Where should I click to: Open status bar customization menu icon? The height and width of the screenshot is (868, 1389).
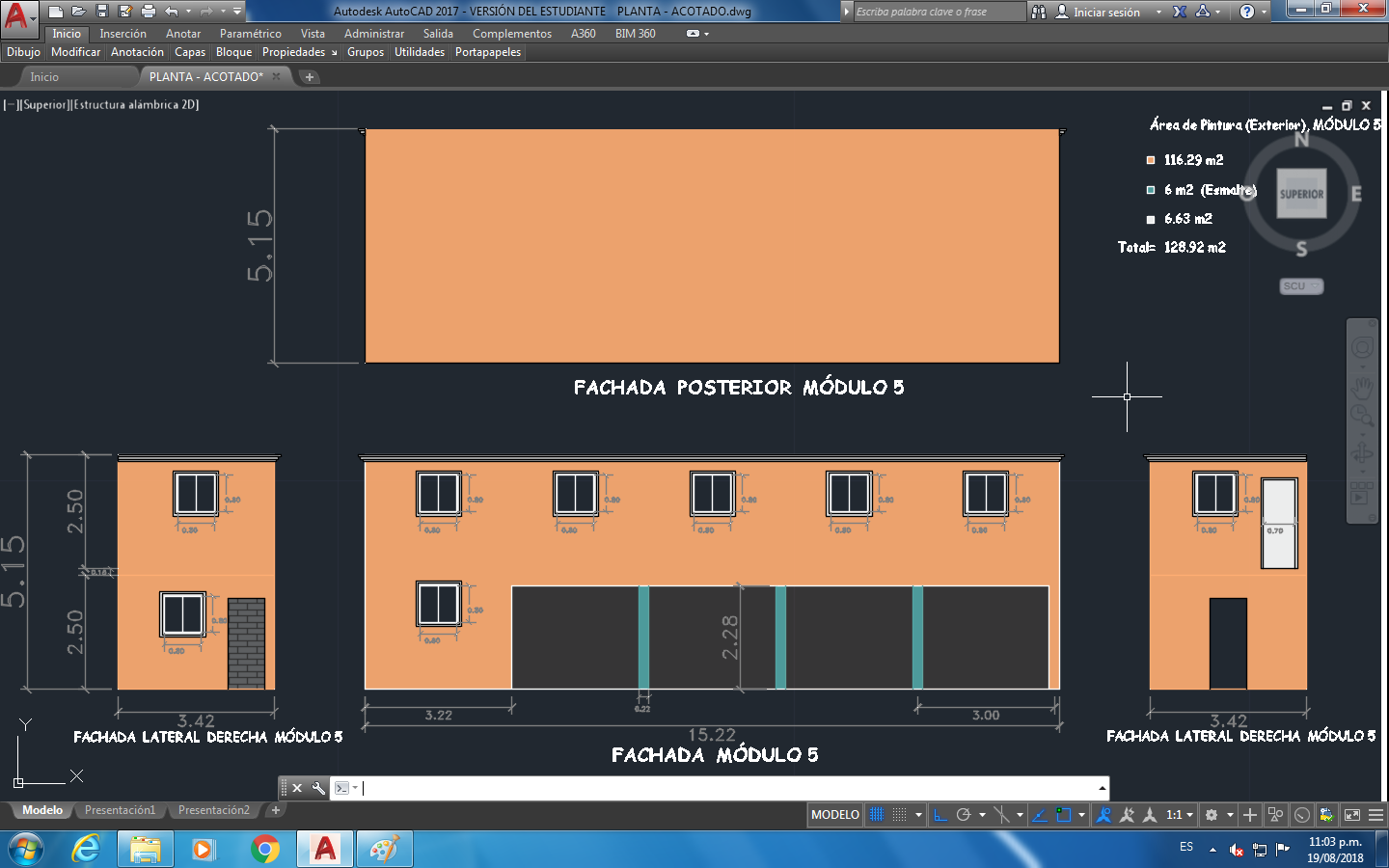(x=1375, y=815)
